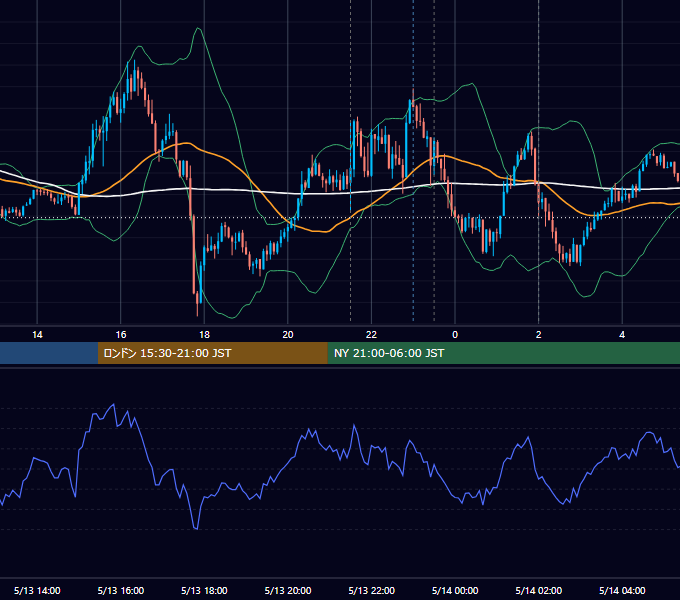The height and width of the screenshot is (600, 680).
Task: Click the 5/14 00:00 date label
Action: (455, 590)
